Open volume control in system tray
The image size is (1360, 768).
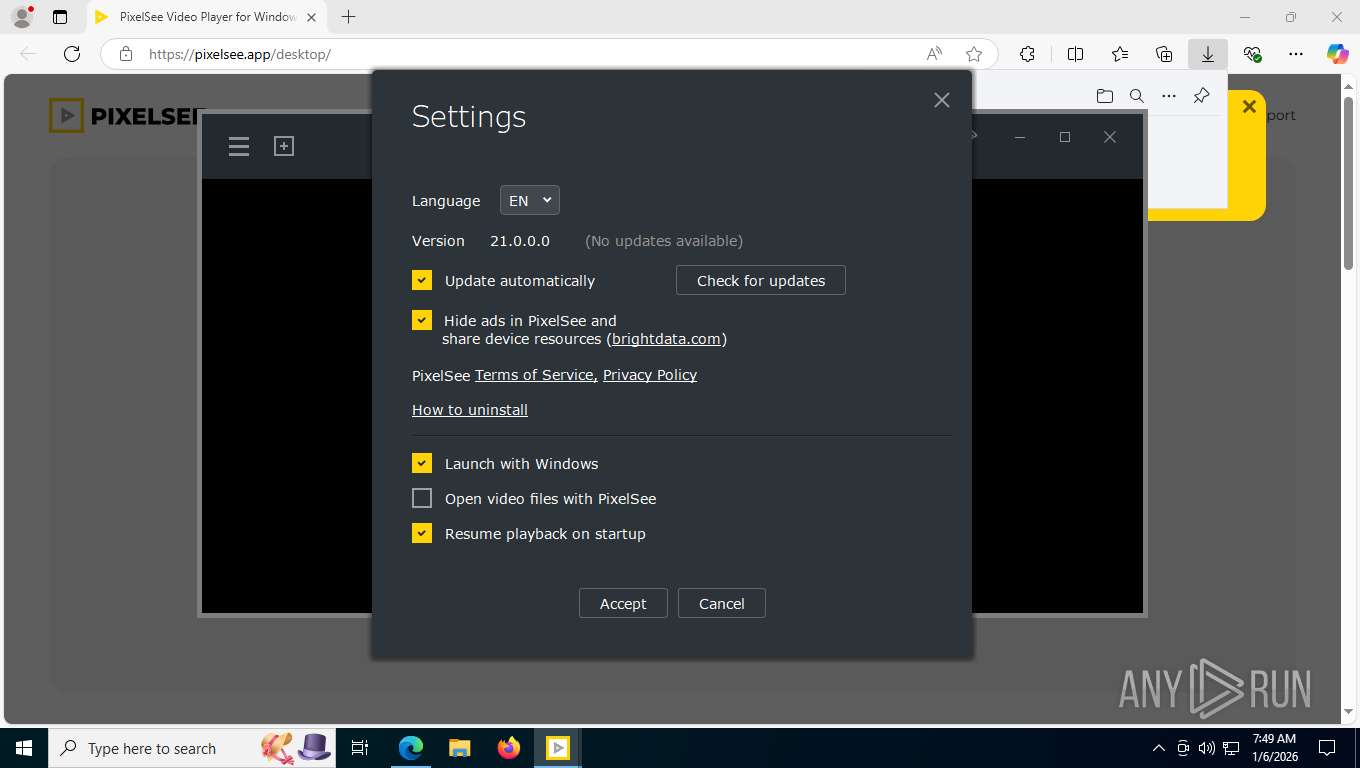coord(1207,748)
